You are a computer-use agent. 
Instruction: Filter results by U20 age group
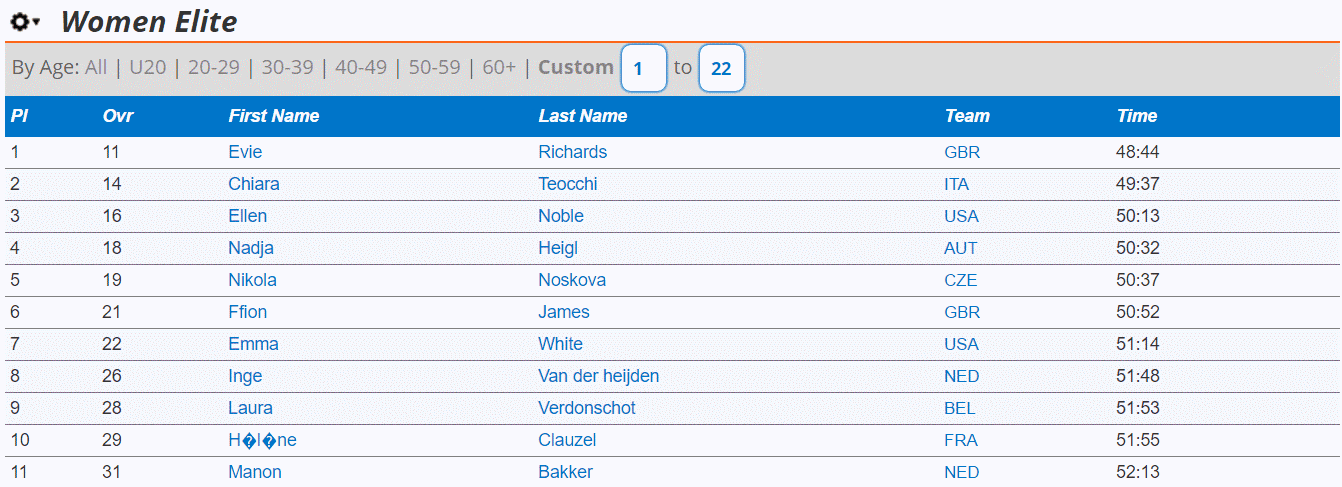(x=148, y=67)
